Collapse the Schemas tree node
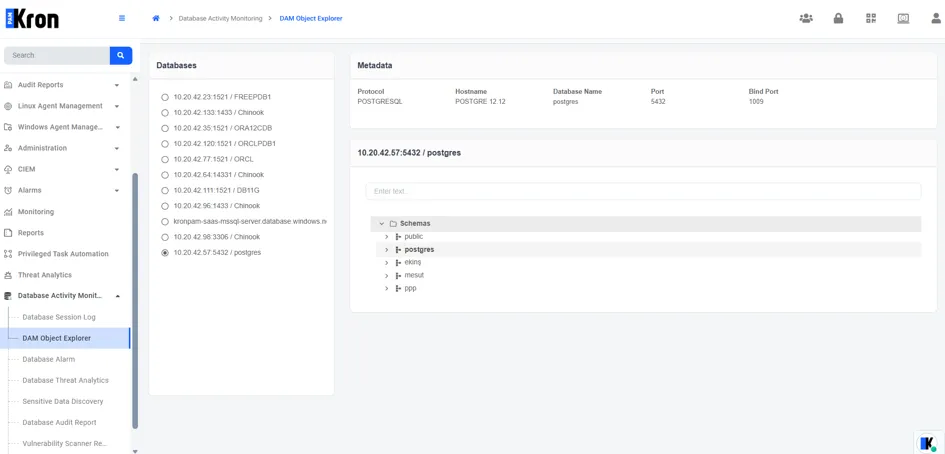The image size is (945, 454). pyautogui.click(x=381, y=224)
